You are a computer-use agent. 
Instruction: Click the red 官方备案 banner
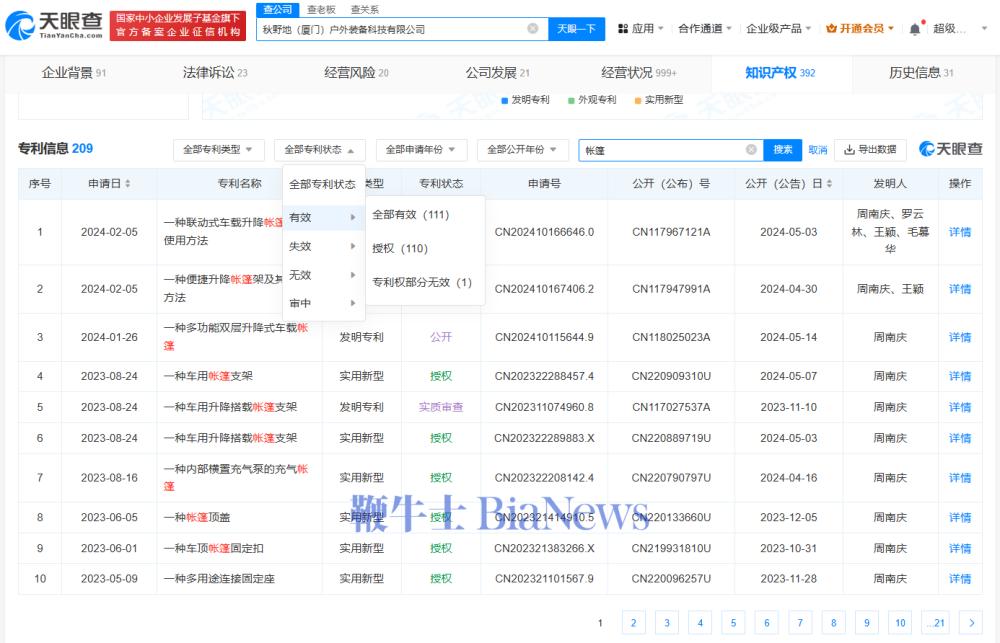(178, 26)
